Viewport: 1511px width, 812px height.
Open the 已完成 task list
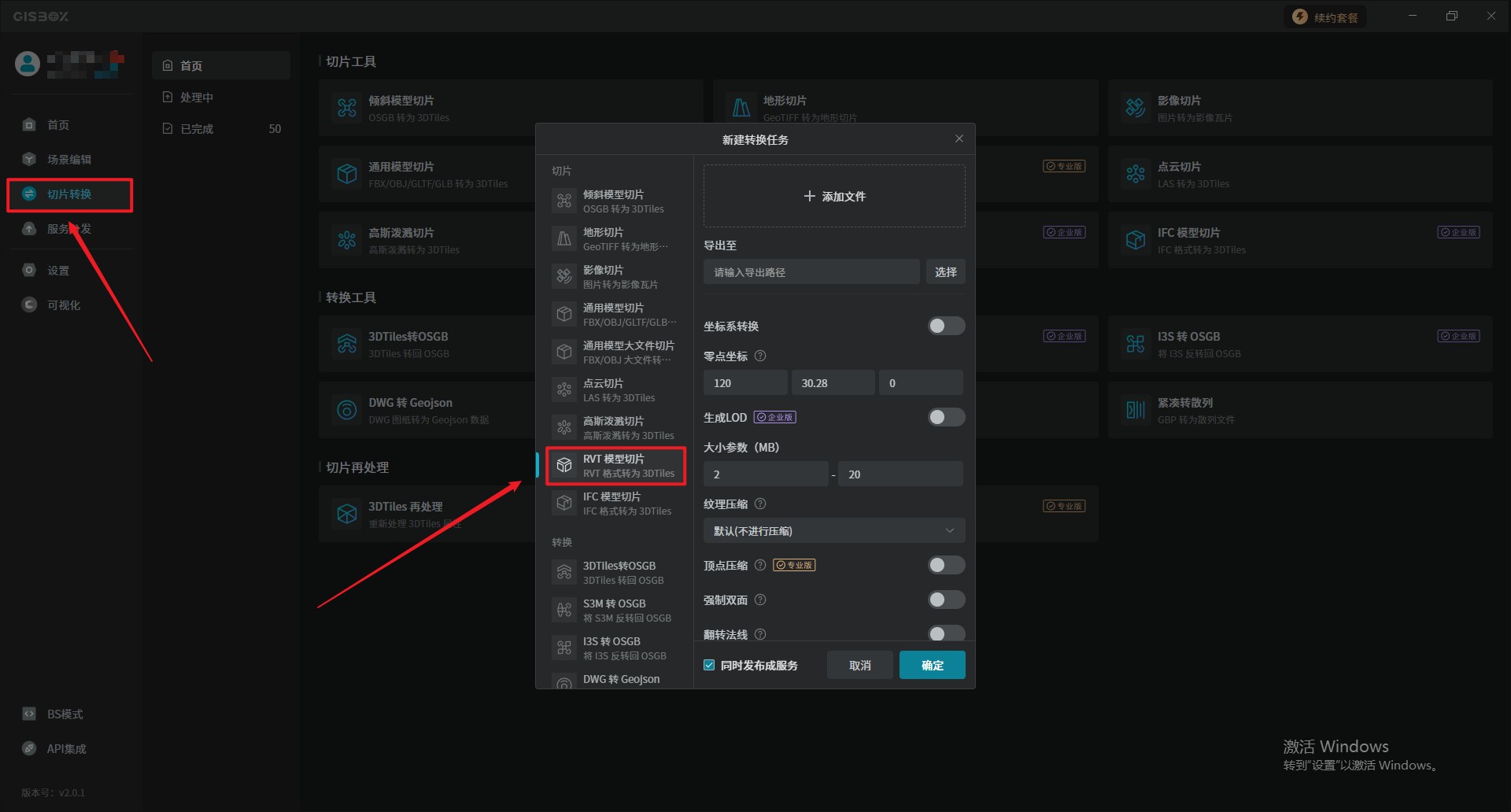point(197,129)
